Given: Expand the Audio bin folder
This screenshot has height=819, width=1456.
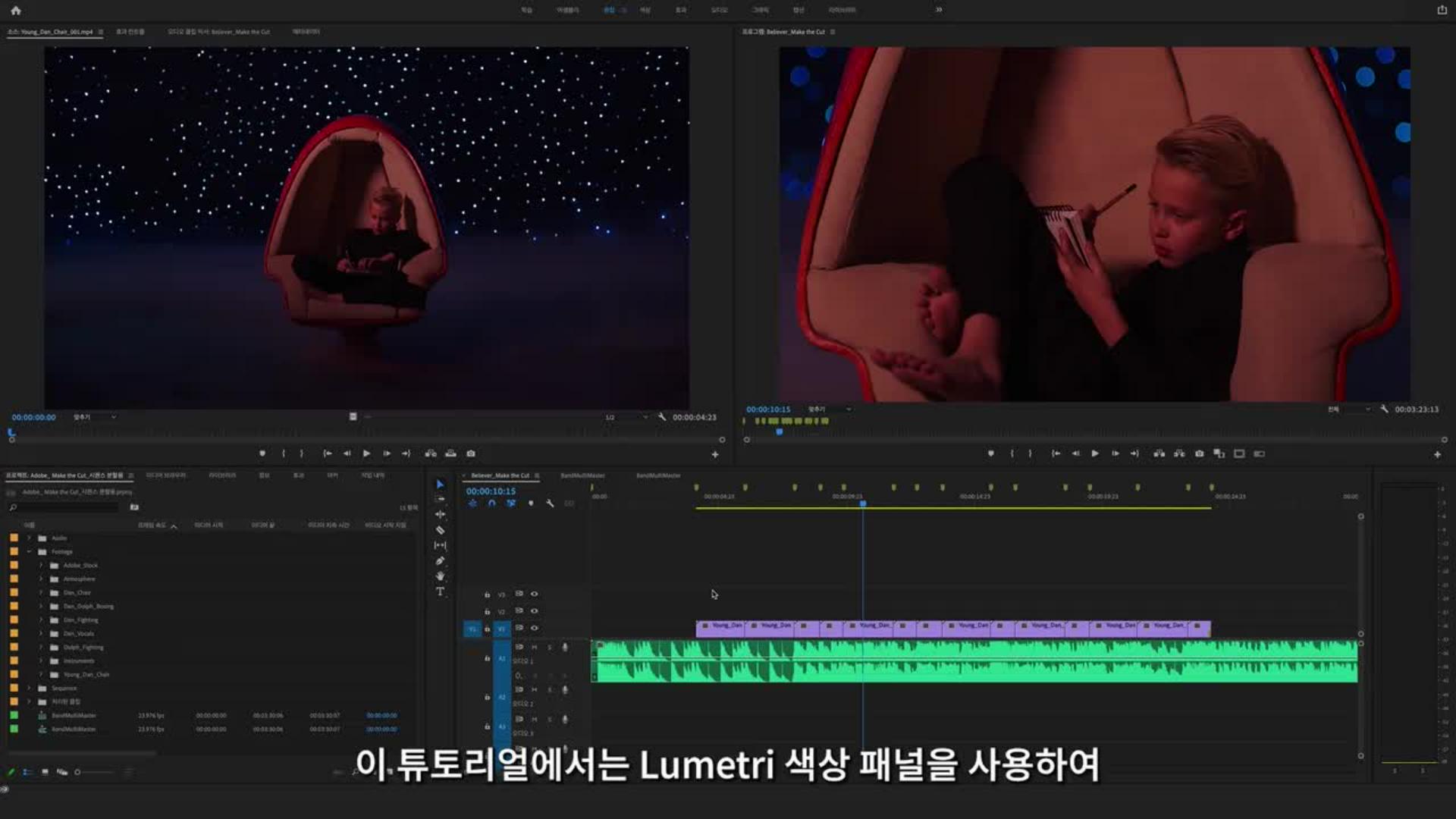Looking at the screenshot, I should pos(30,538).
